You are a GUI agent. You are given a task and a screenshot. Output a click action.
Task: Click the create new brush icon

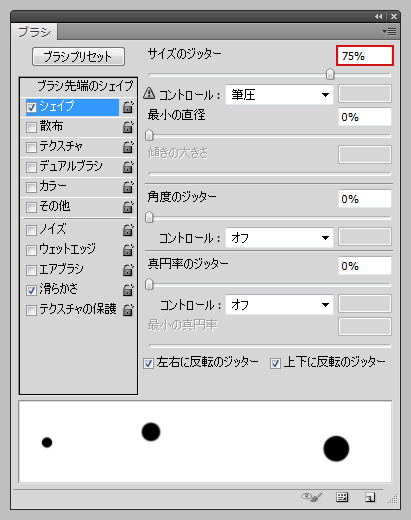tap(370, 497)
